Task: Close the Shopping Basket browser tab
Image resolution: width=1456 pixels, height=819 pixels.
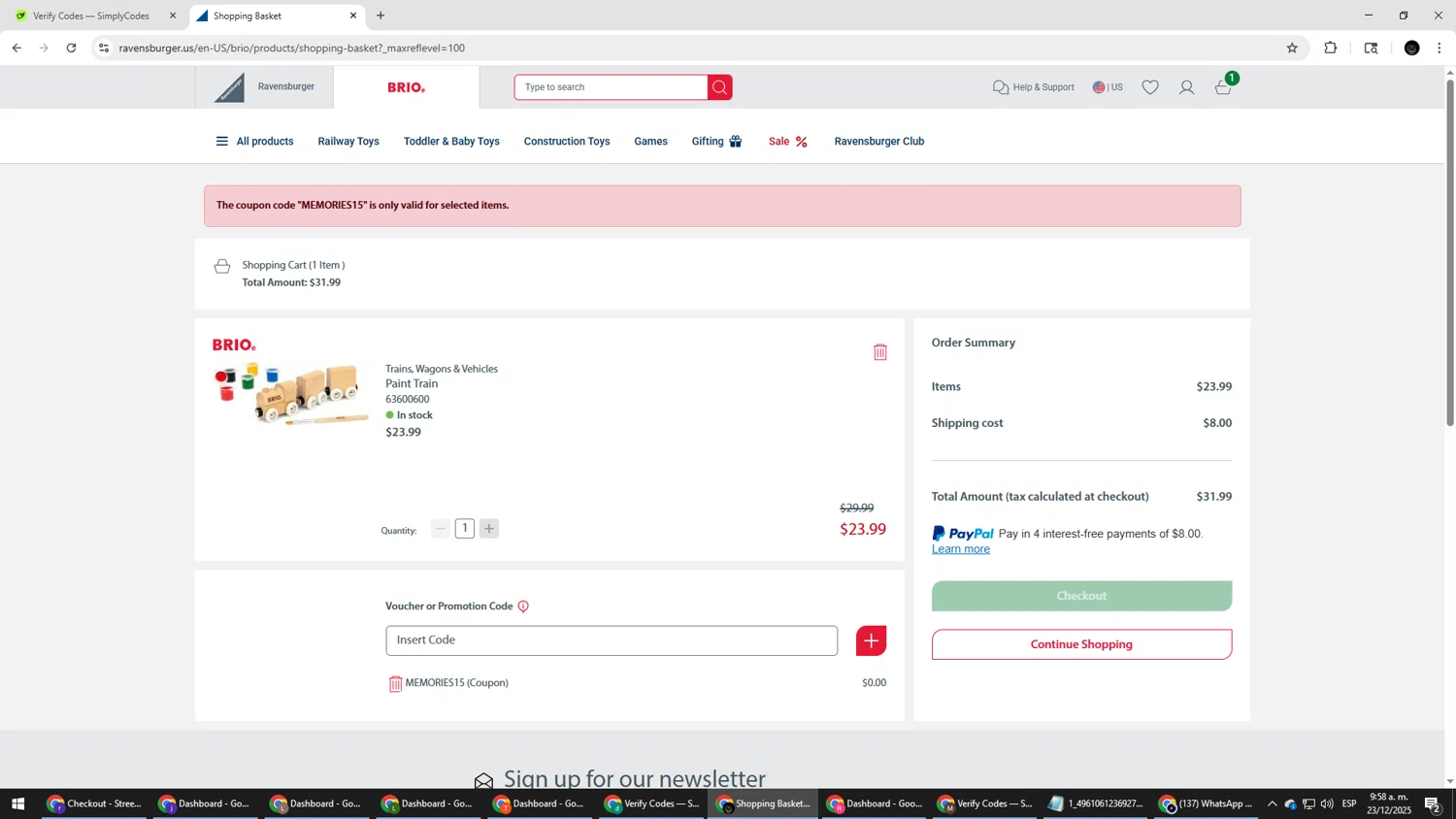Action: point(353,16)
